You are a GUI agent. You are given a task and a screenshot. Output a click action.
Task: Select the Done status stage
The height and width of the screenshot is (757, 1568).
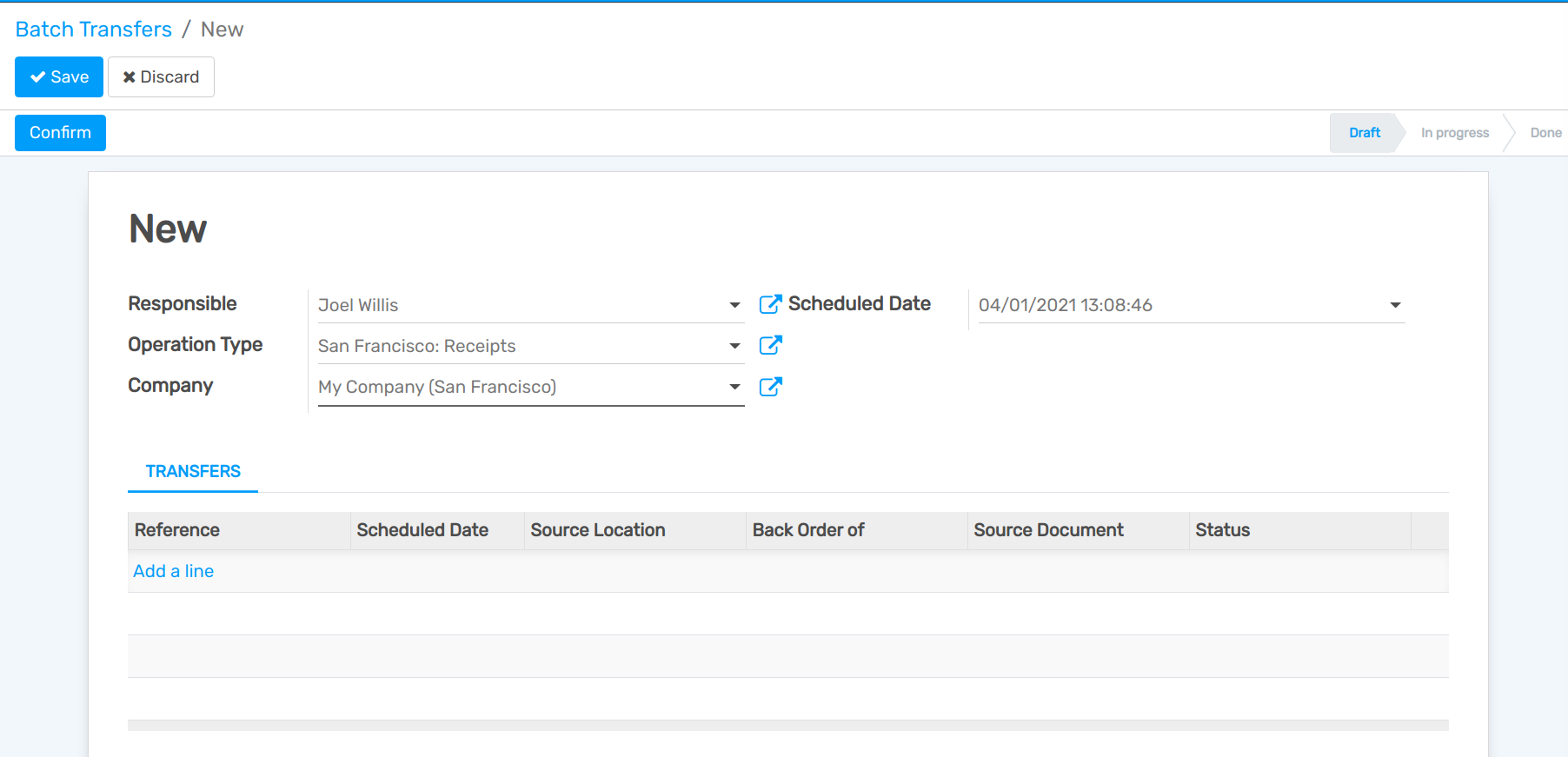pos(1545,133)
